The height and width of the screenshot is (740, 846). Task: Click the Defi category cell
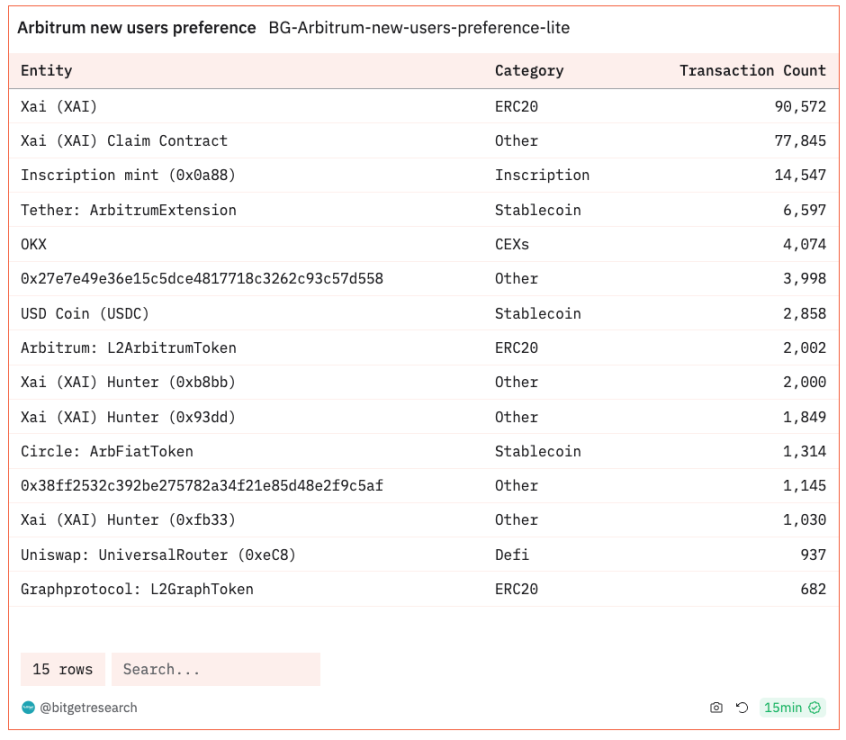(x=512, y=554)
